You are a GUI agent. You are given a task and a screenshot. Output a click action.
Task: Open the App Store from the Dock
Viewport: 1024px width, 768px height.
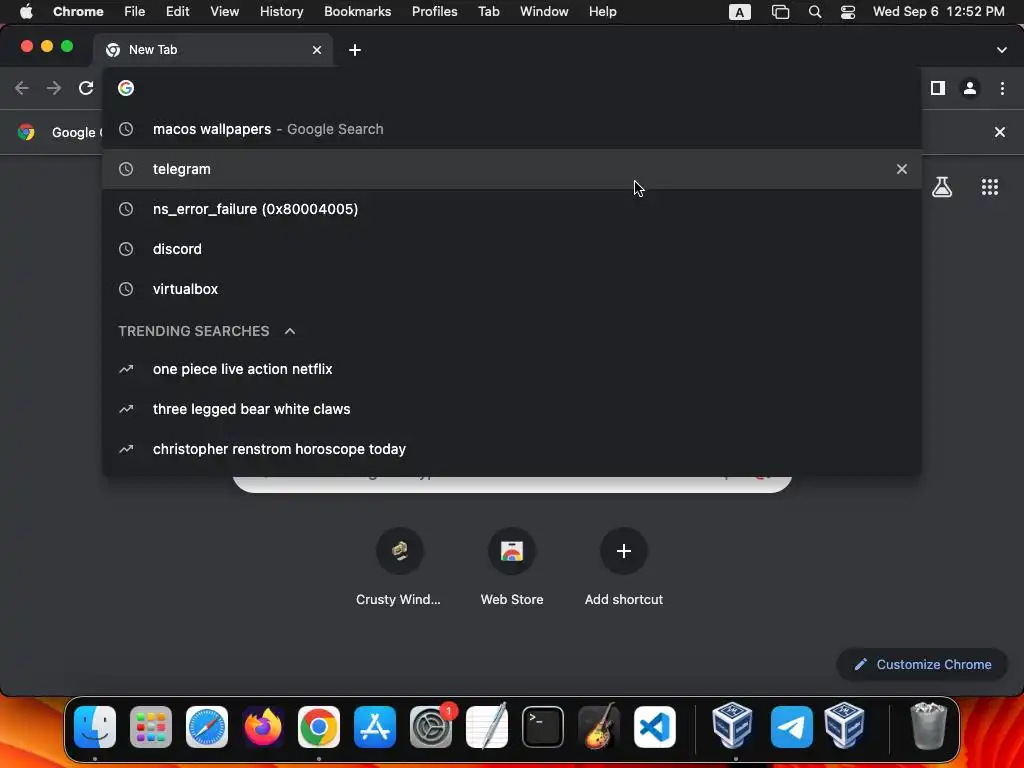[x=375, y=727]
